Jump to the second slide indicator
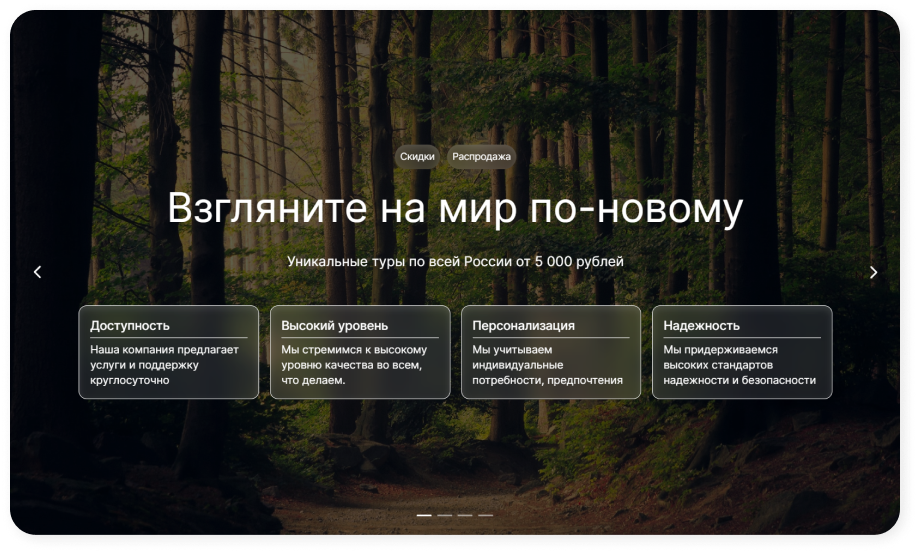The width and height of the screenshot is (917, 552). pos(444,515)
